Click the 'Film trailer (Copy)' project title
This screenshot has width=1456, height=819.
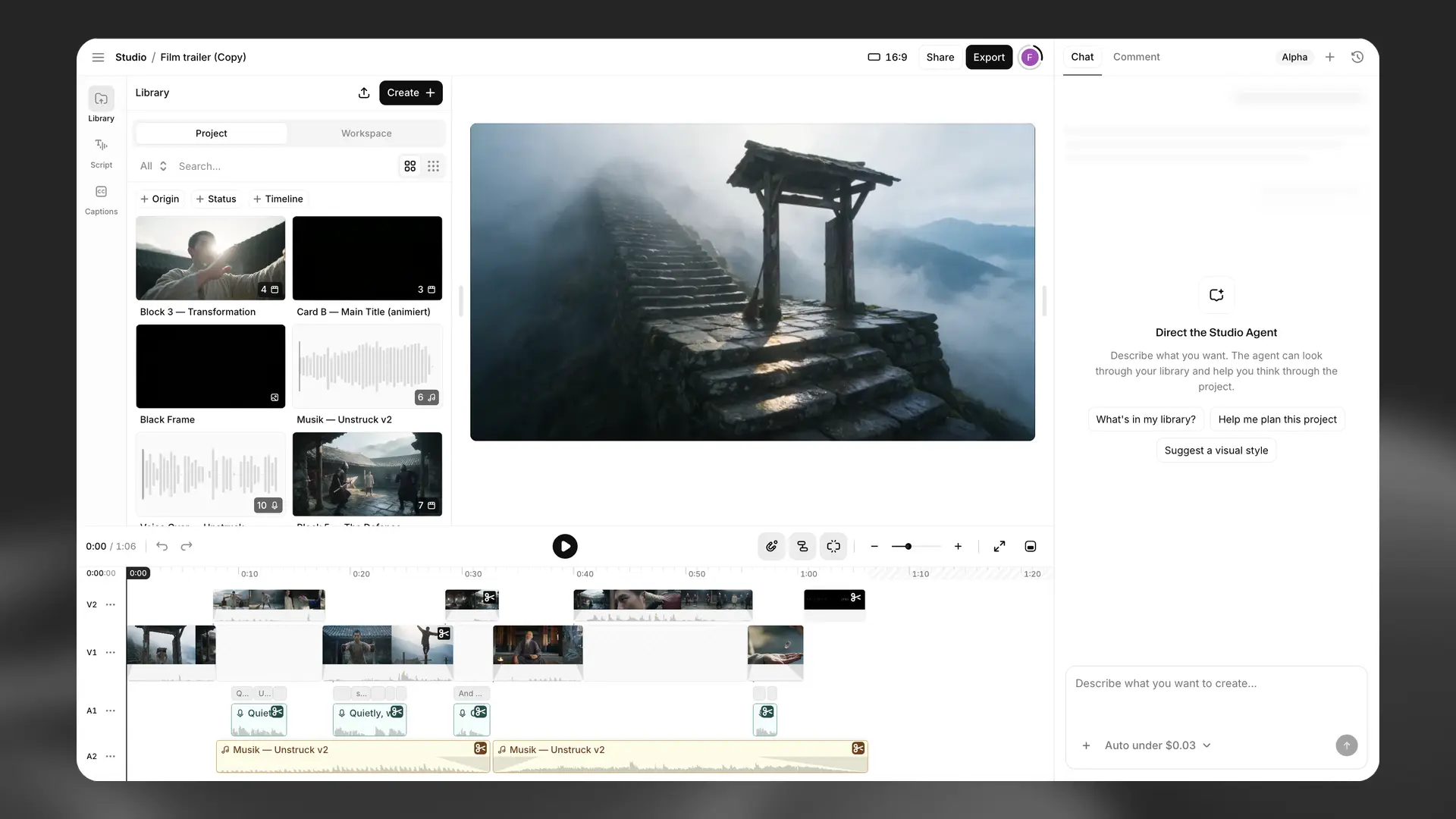coord(203,57)
